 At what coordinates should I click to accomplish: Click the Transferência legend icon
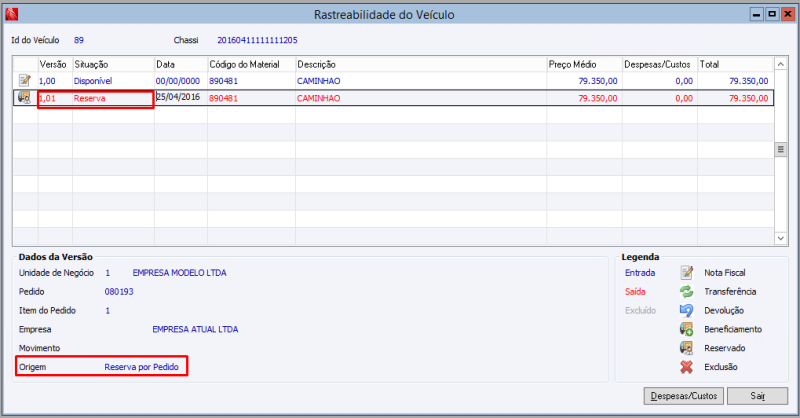click(x=687, y=291)
